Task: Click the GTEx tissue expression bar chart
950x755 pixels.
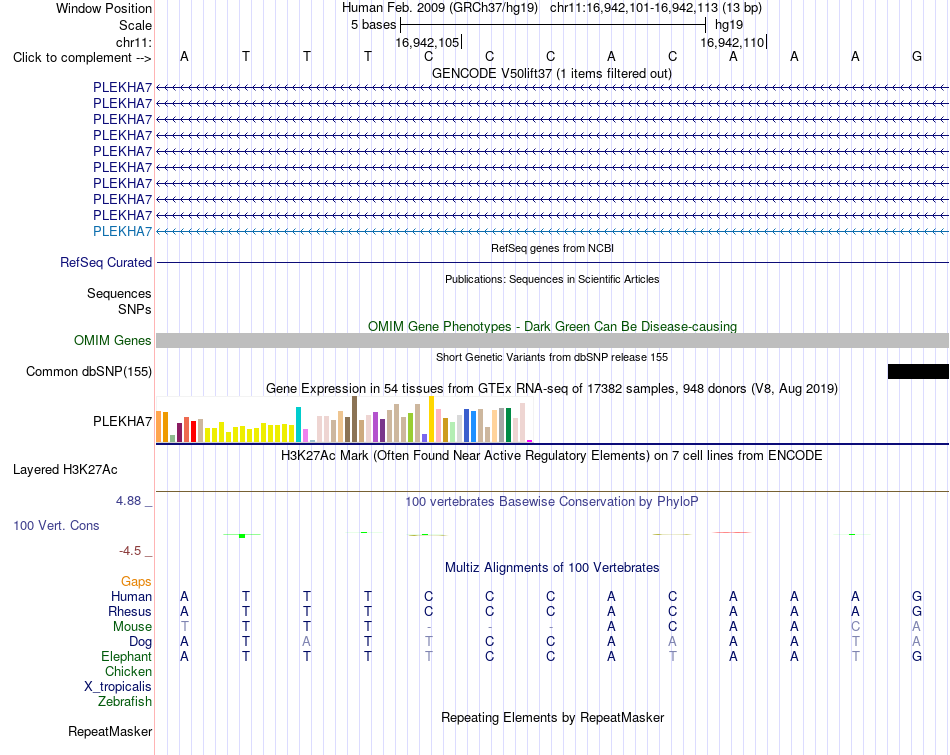Action: click(x=344, y=419)
